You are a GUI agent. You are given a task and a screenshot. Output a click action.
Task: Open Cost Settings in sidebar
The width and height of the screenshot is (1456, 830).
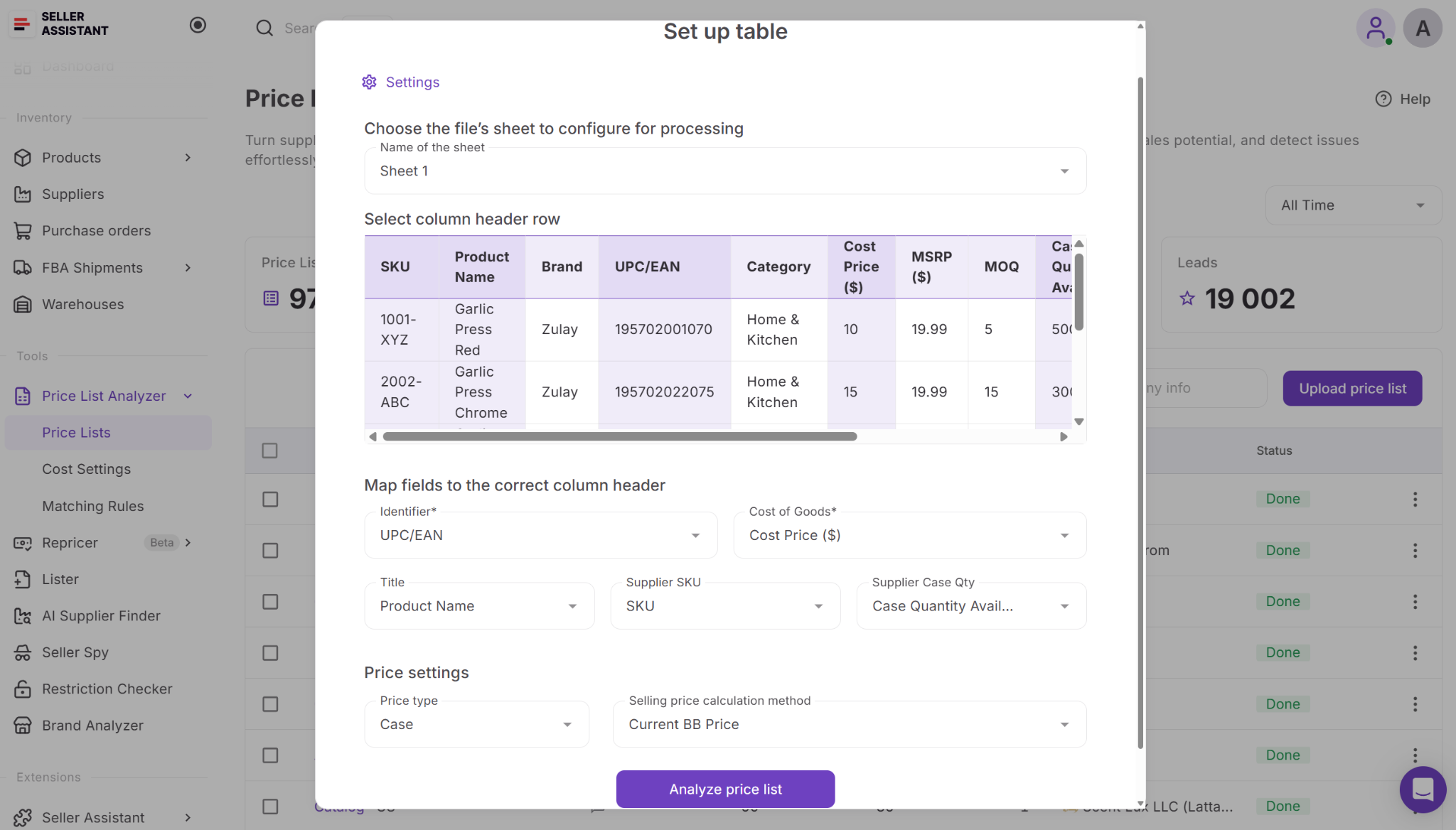(86, 469)
